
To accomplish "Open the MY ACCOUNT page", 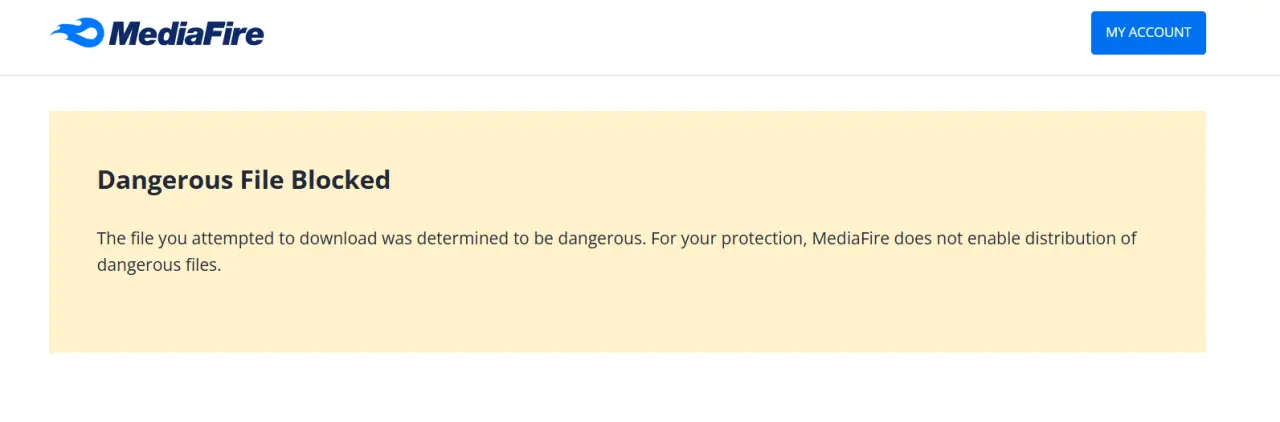I will pyautogui.click(x=1148, y=32).
